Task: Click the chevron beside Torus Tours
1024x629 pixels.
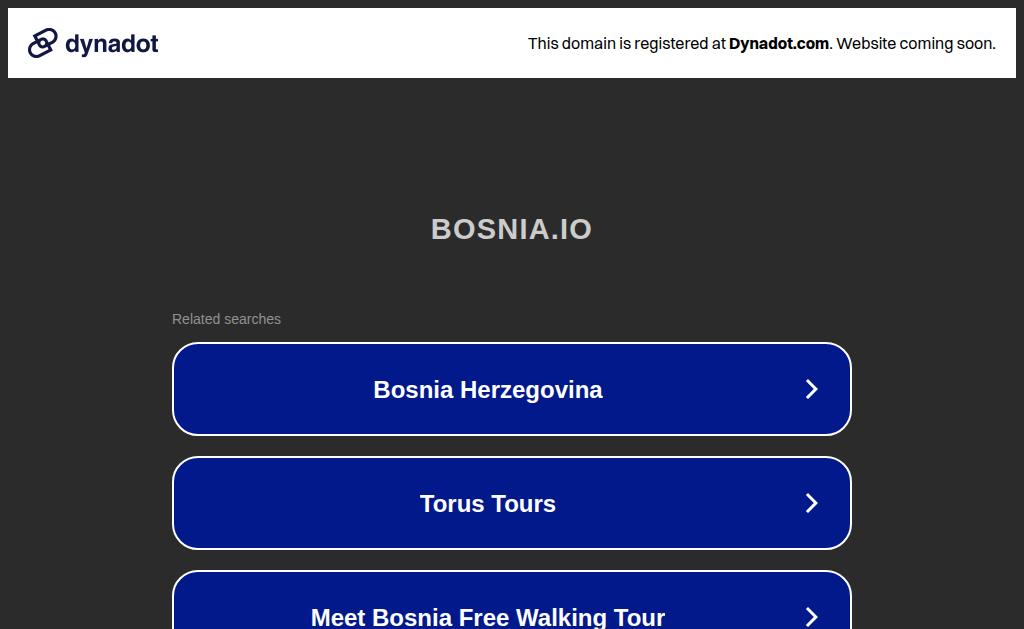Action: (x=811, y=503)
